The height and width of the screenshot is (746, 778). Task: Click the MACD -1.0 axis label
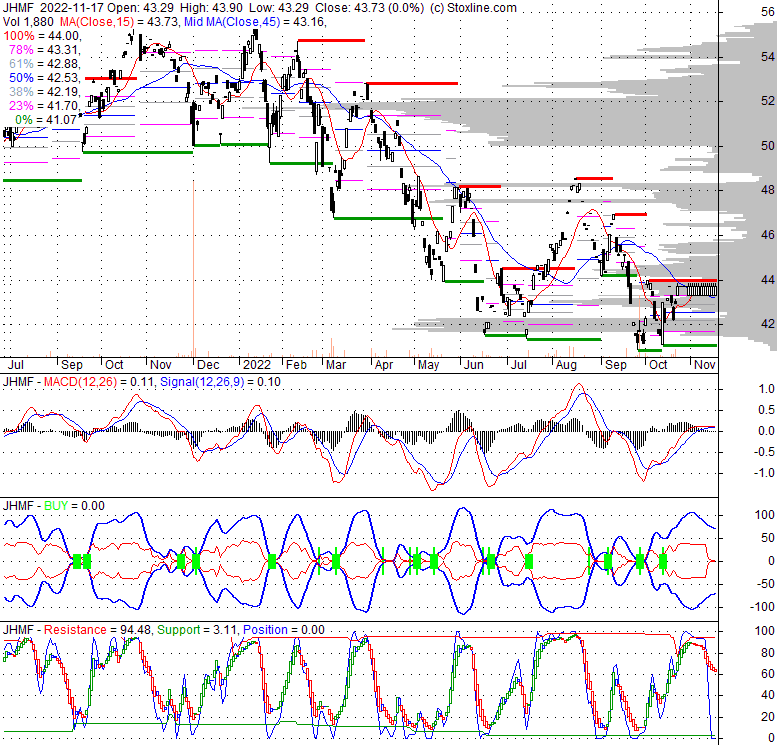pos(765,473)
